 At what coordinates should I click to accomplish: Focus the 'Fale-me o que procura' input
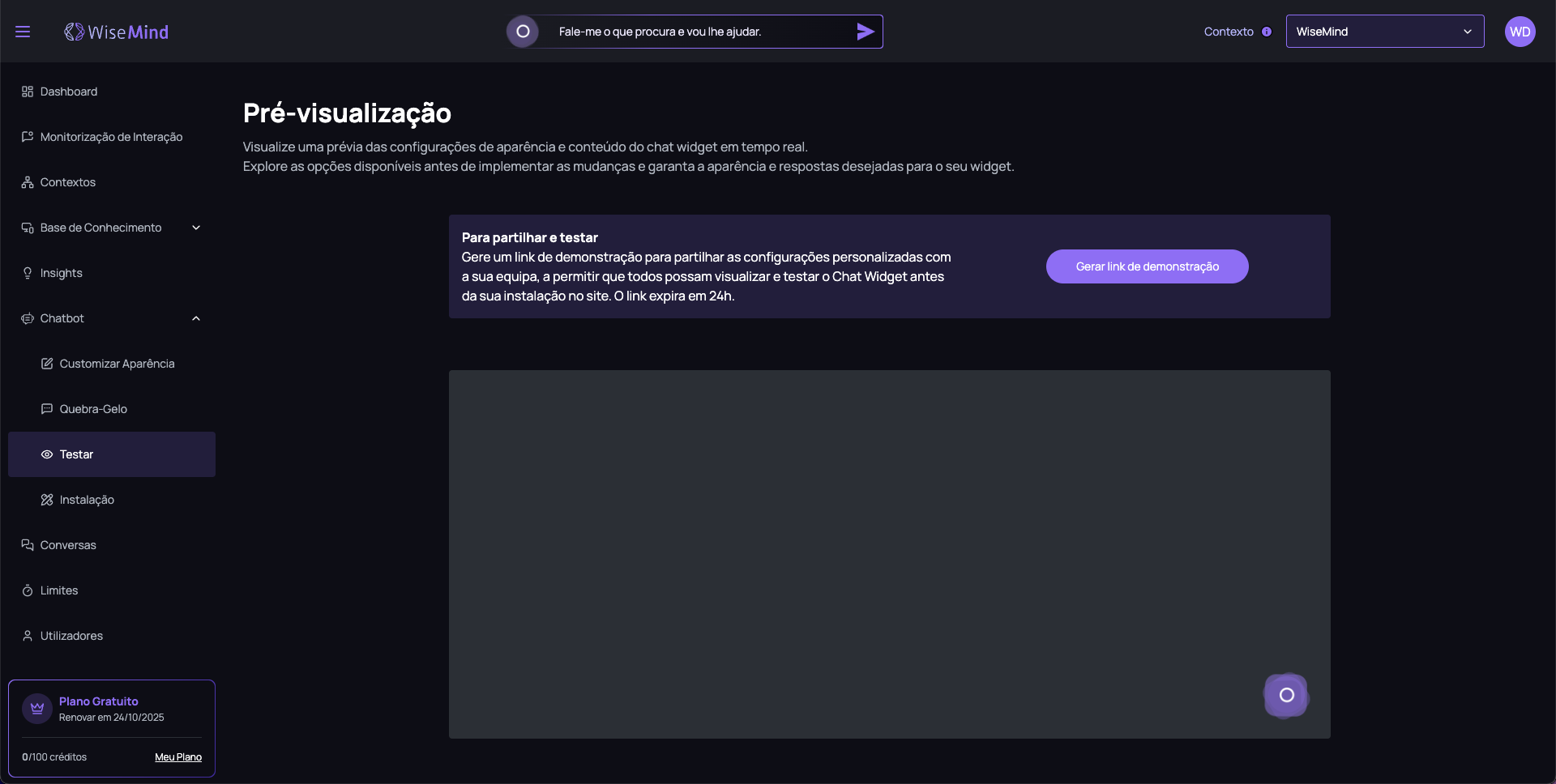pos(697,32)
